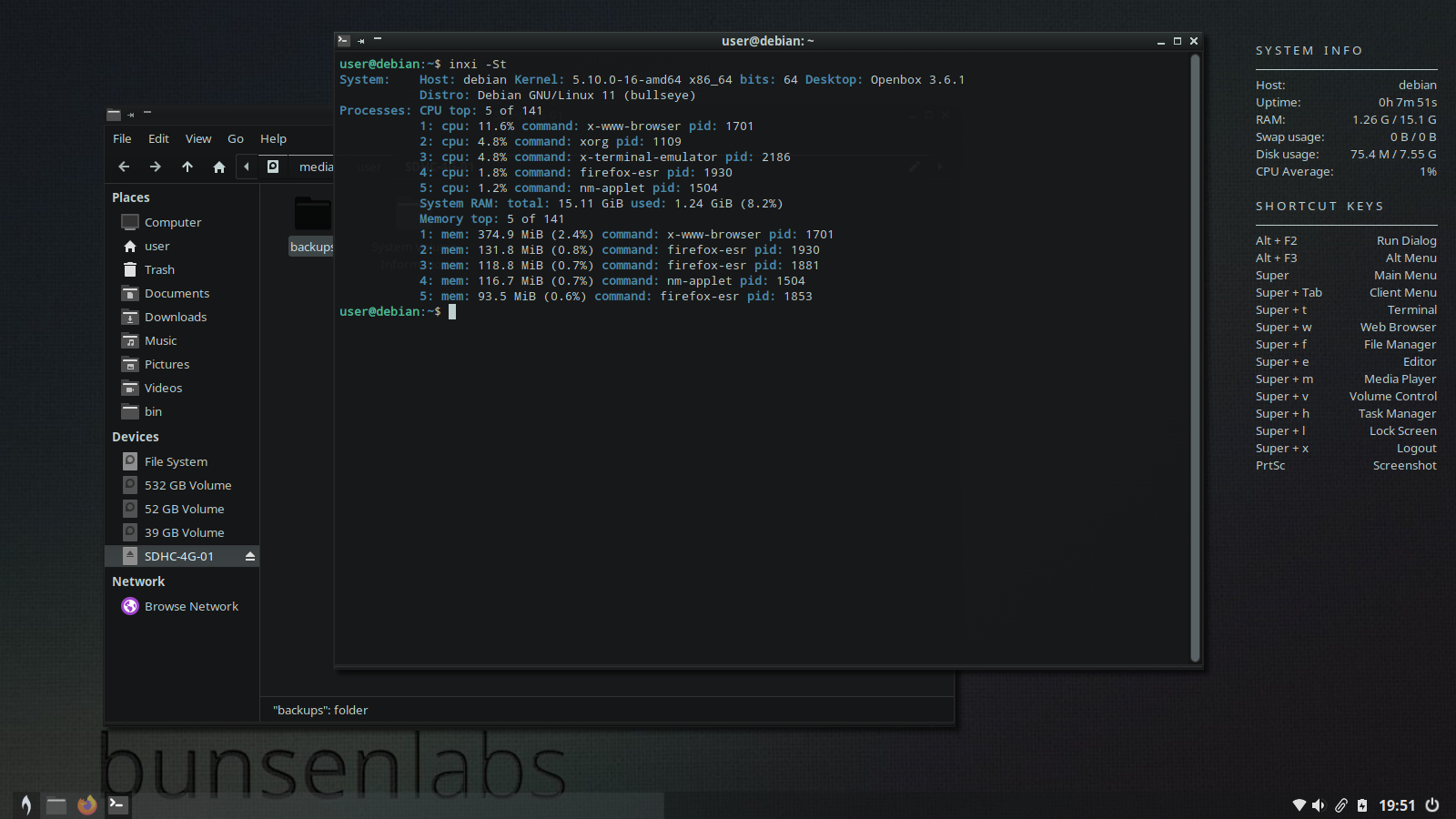The image size is (1456, 819).
Task: Open the file manager window menu icon
Action: coord(114,115)
